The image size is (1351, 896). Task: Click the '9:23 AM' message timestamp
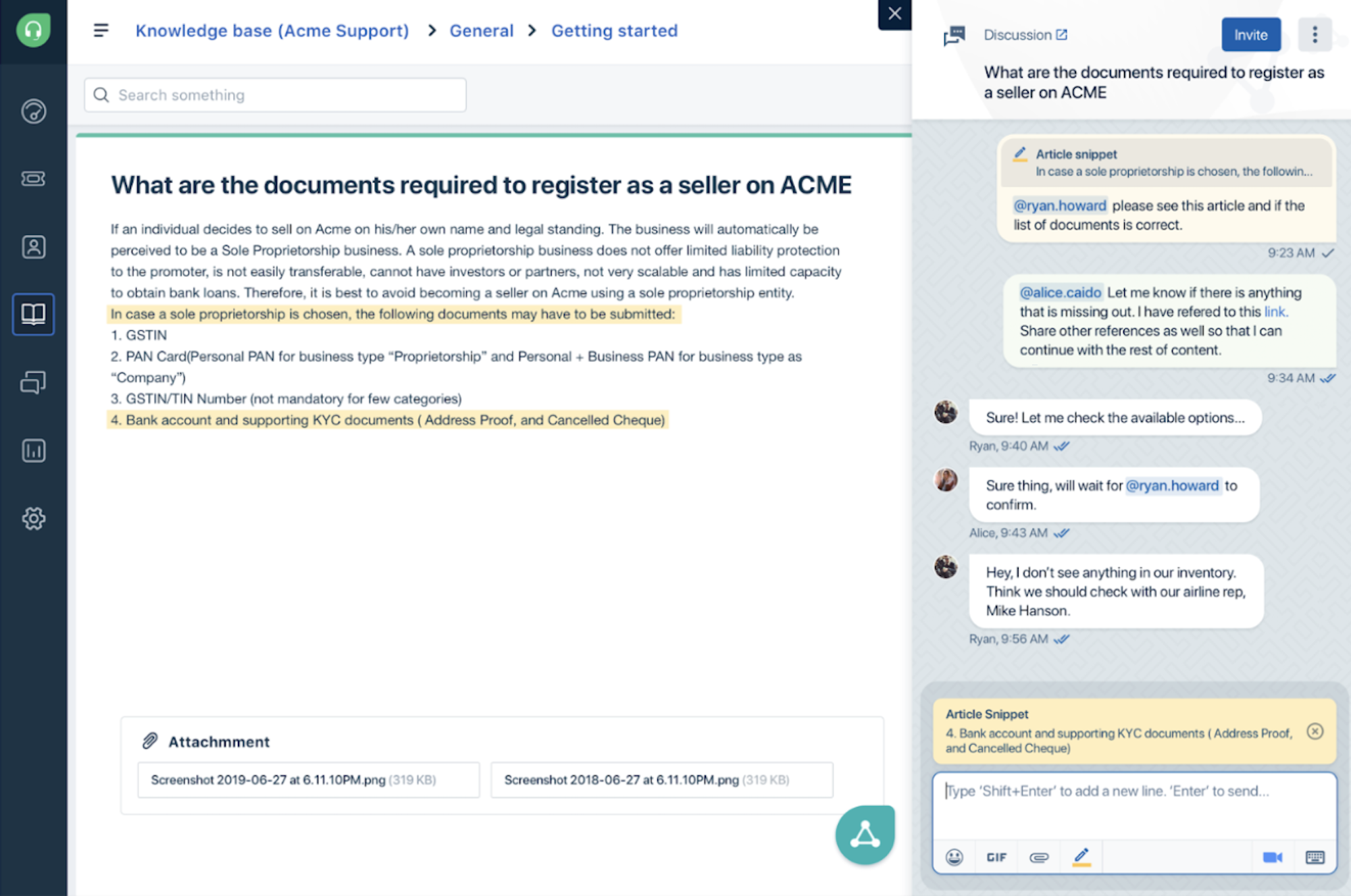[1291, 253]
